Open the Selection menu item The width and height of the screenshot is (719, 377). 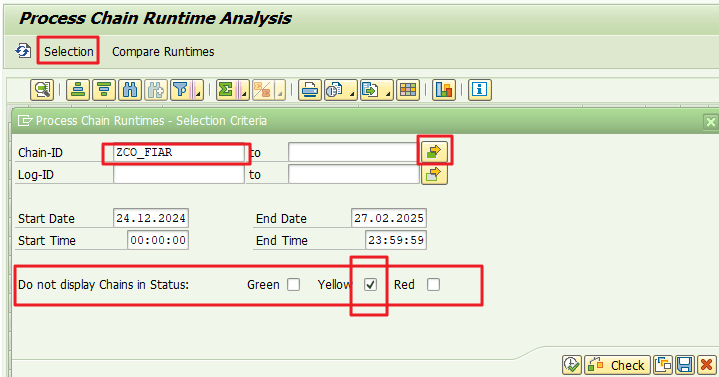[x=69, y=51]
